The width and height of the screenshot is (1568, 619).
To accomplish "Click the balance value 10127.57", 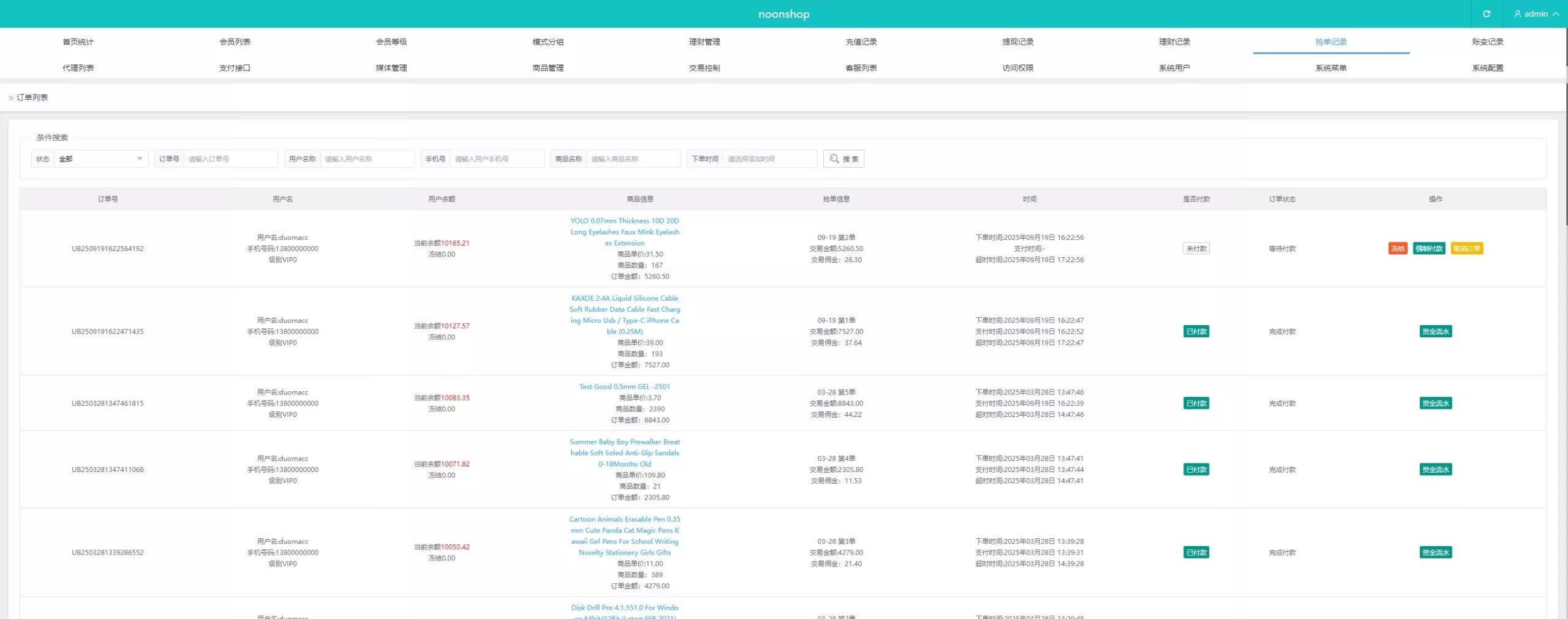I will pos(455,326).
